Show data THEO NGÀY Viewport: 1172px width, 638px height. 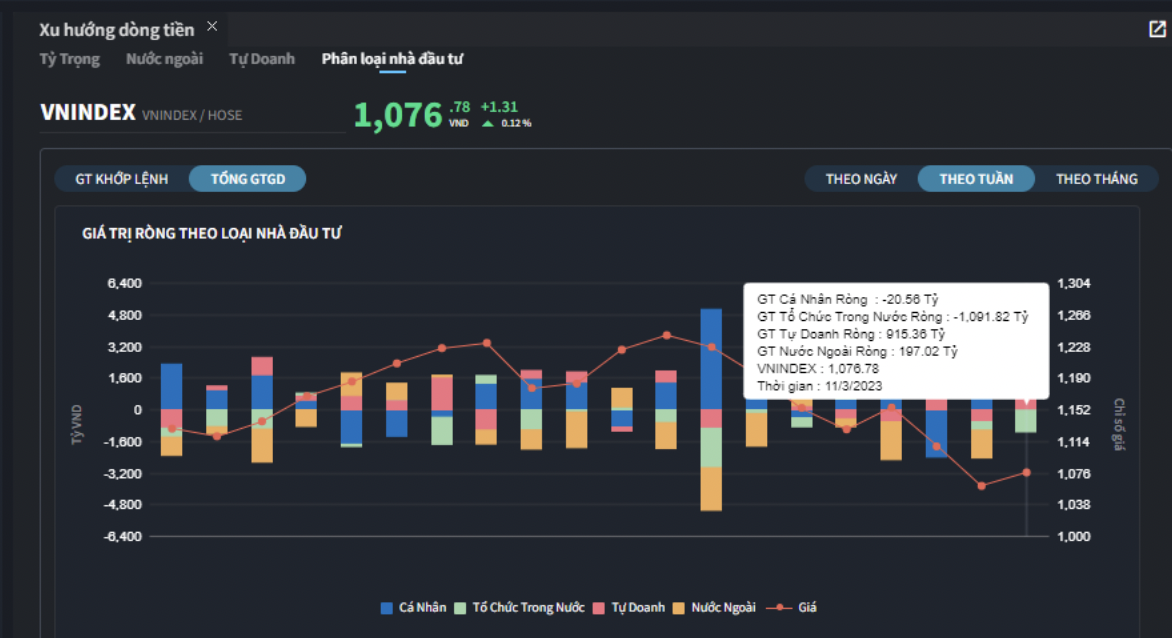coord(861,179)
